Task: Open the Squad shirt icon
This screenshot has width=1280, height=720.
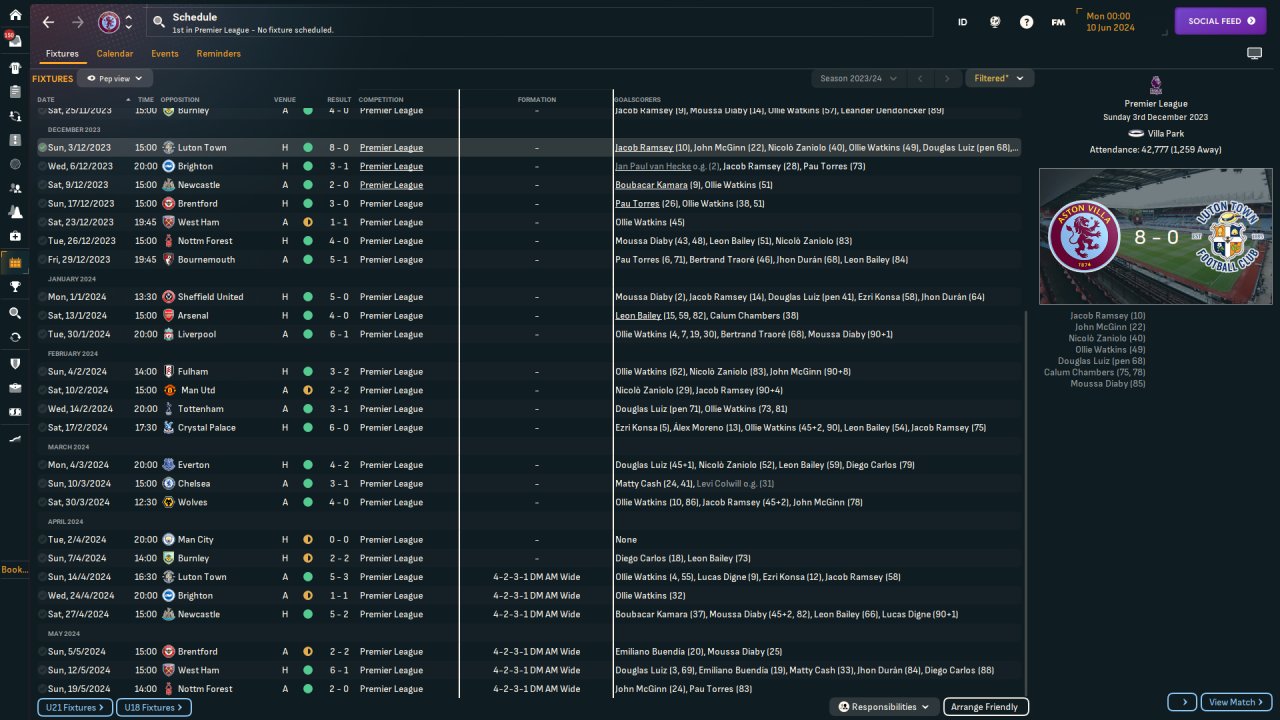Action: click(x=15, y=68)
